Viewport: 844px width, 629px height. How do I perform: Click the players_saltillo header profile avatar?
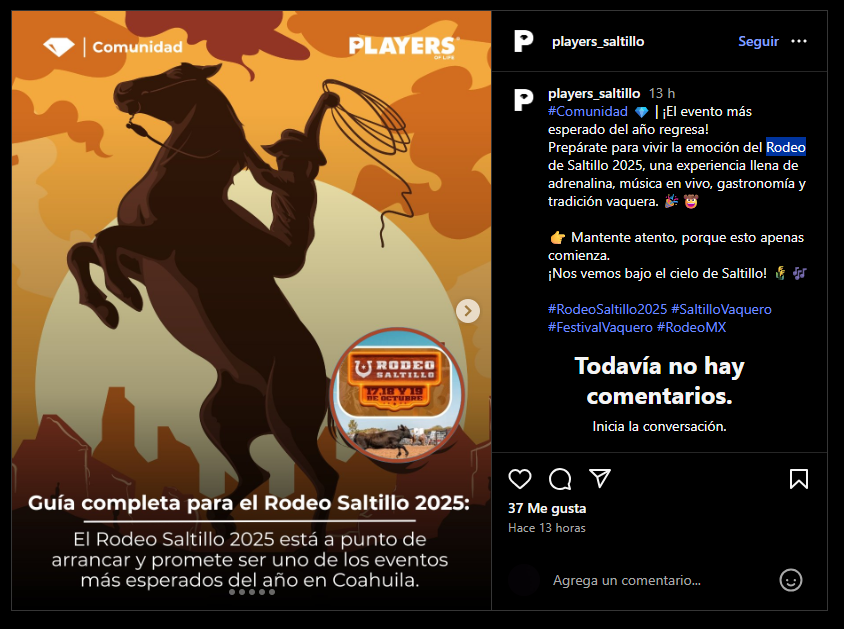[x=523, y=41]
